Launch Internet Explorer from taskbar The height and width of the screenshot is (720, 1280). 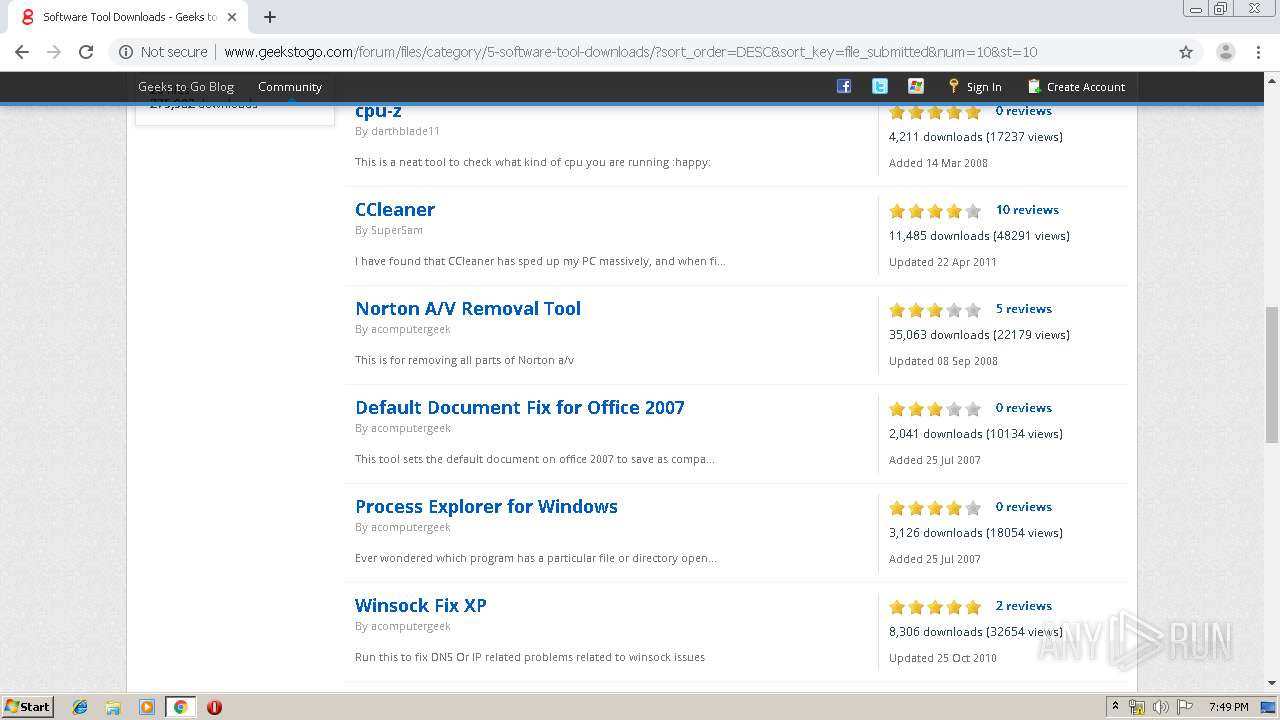[x=80, y=707]
